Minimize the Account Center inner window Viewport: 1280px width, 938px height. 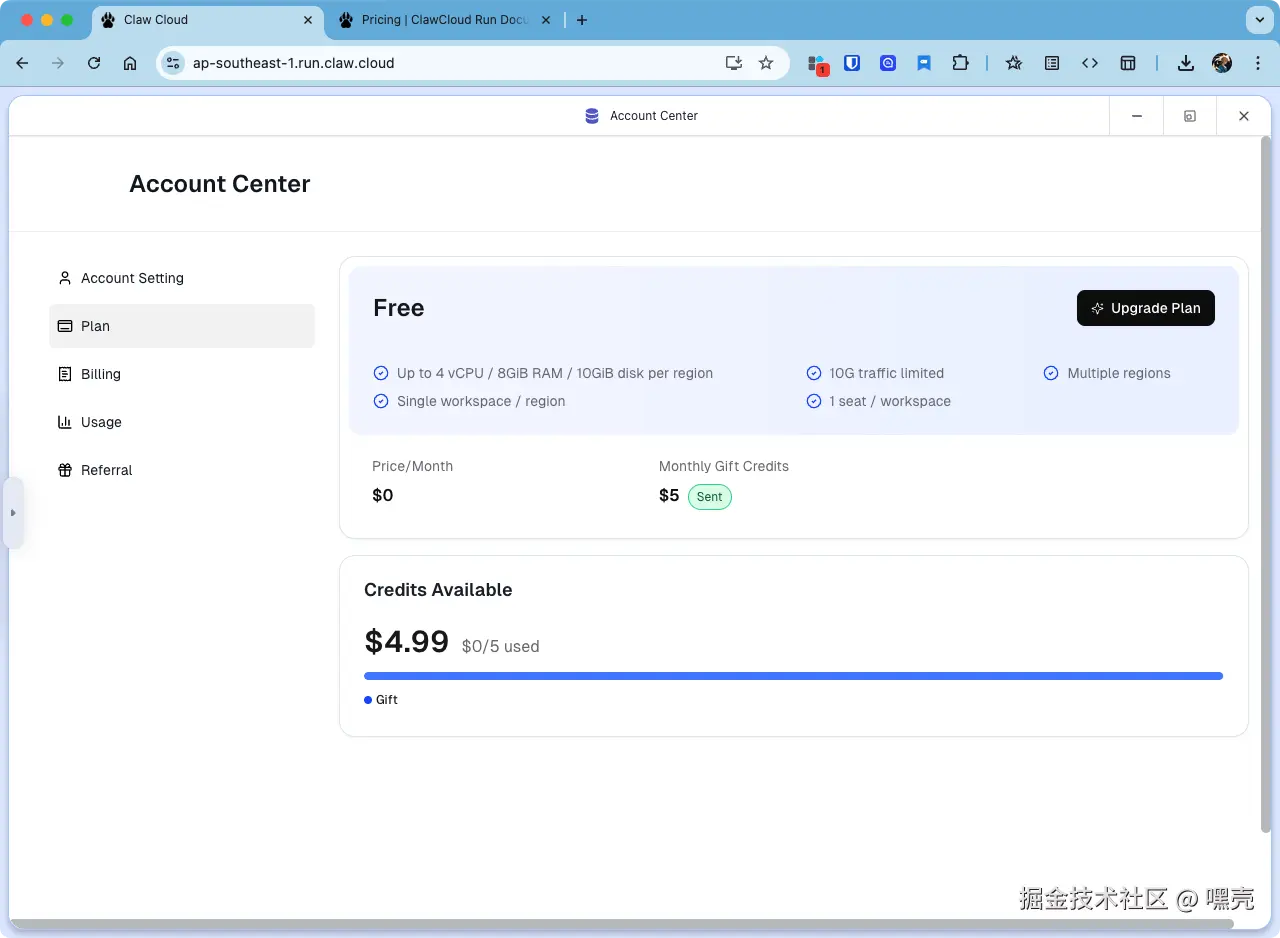[1137, 116]
